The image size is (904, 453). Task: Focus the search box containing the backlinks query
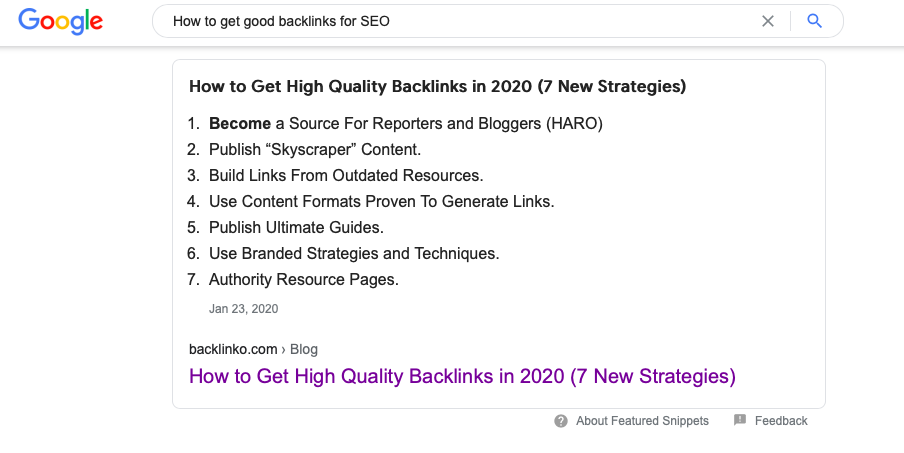(x=450, y=21)
